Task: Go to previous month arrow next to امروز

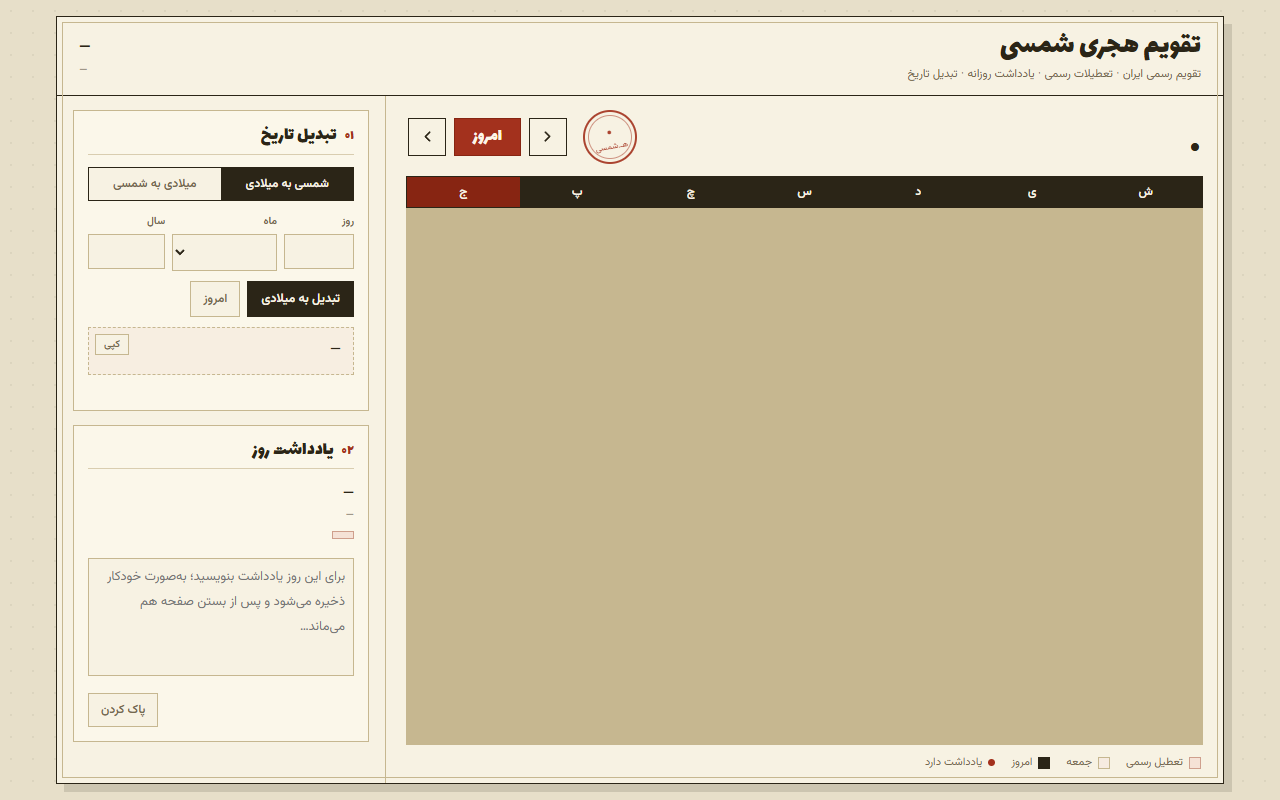Action: [548, 137]
